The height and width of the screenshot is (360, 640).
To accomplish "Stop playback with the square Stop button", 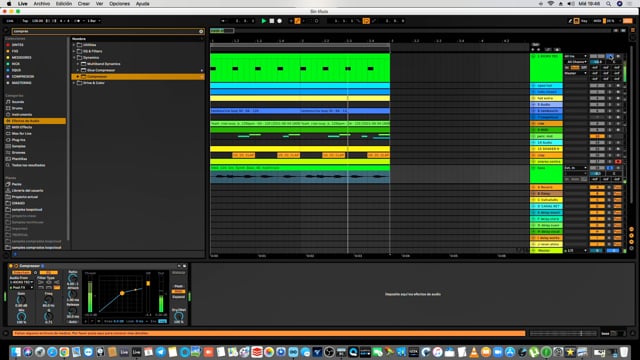I will click(272, 21).
